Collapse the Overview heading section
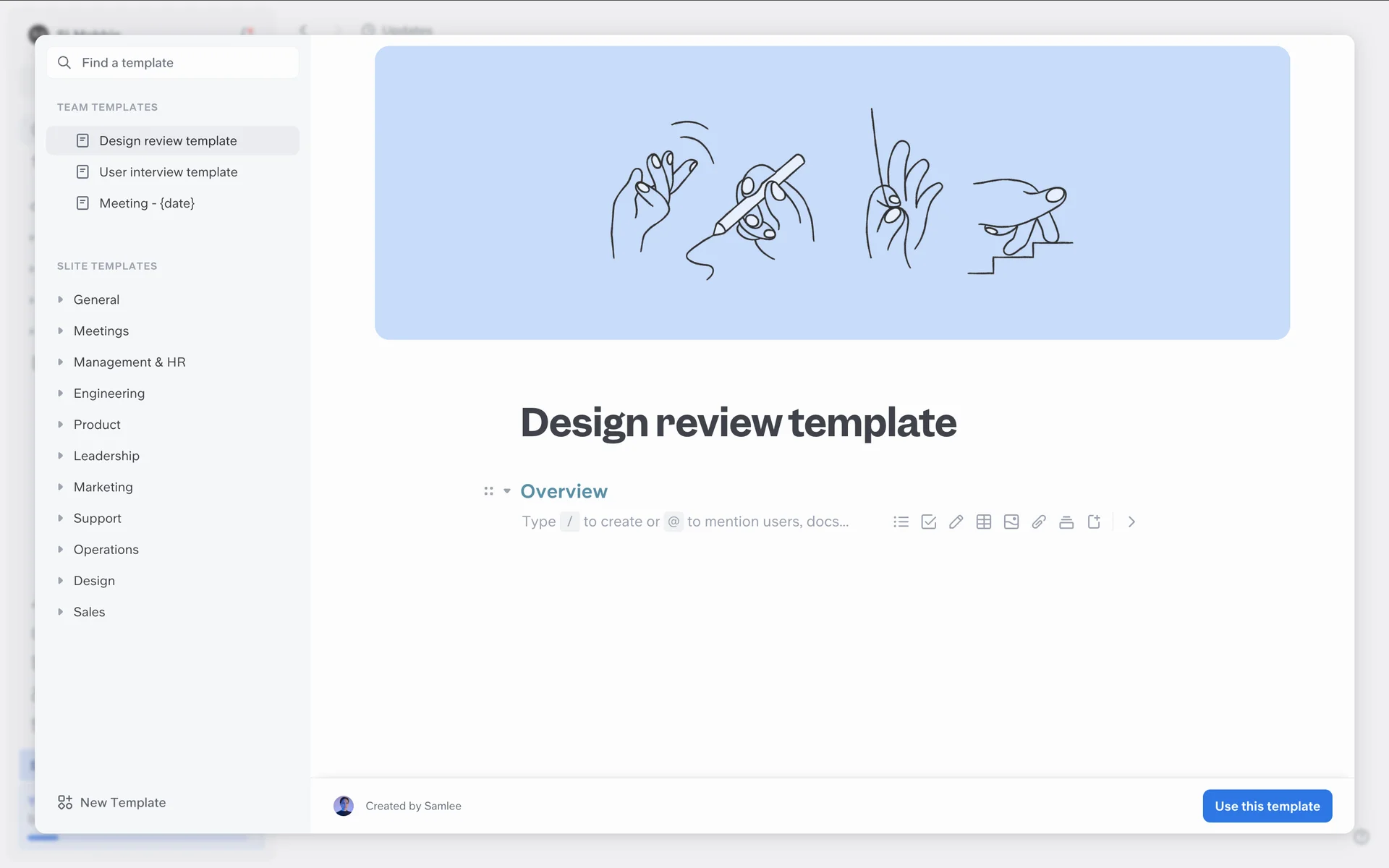The width and height of the screenshot is (1389, 868). coord(507,491)
